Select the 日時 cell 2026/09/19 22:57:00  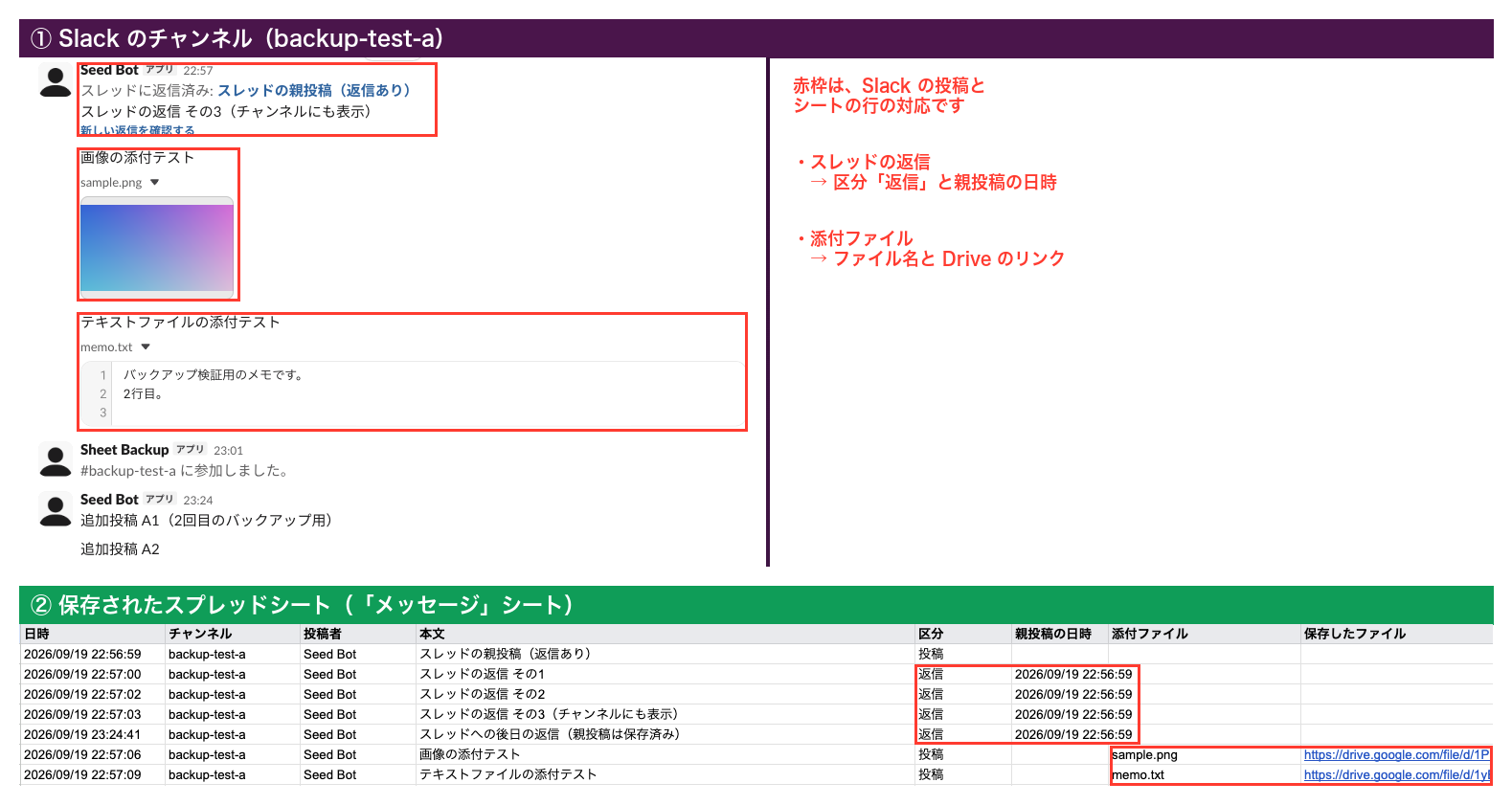click(92, 674)
